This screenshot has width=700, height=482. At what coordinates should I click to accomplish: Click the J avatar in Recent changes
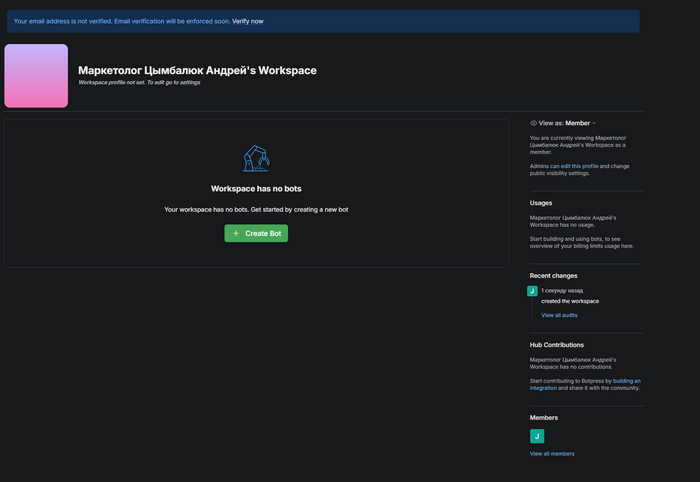pos(532,291)
